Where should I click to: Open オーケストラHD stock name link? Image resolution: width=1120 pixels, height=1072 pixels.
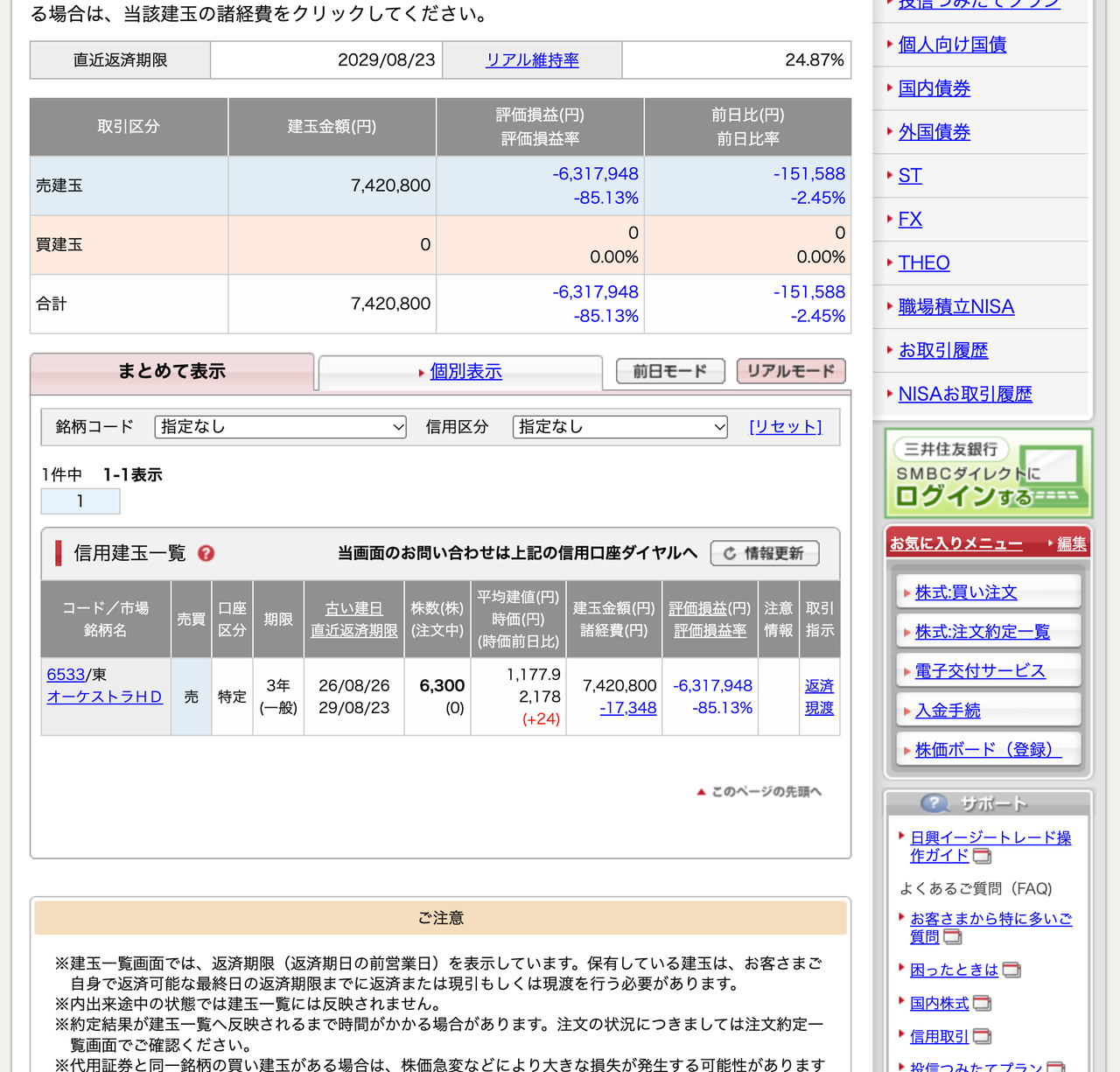click(x=105, y=697)
